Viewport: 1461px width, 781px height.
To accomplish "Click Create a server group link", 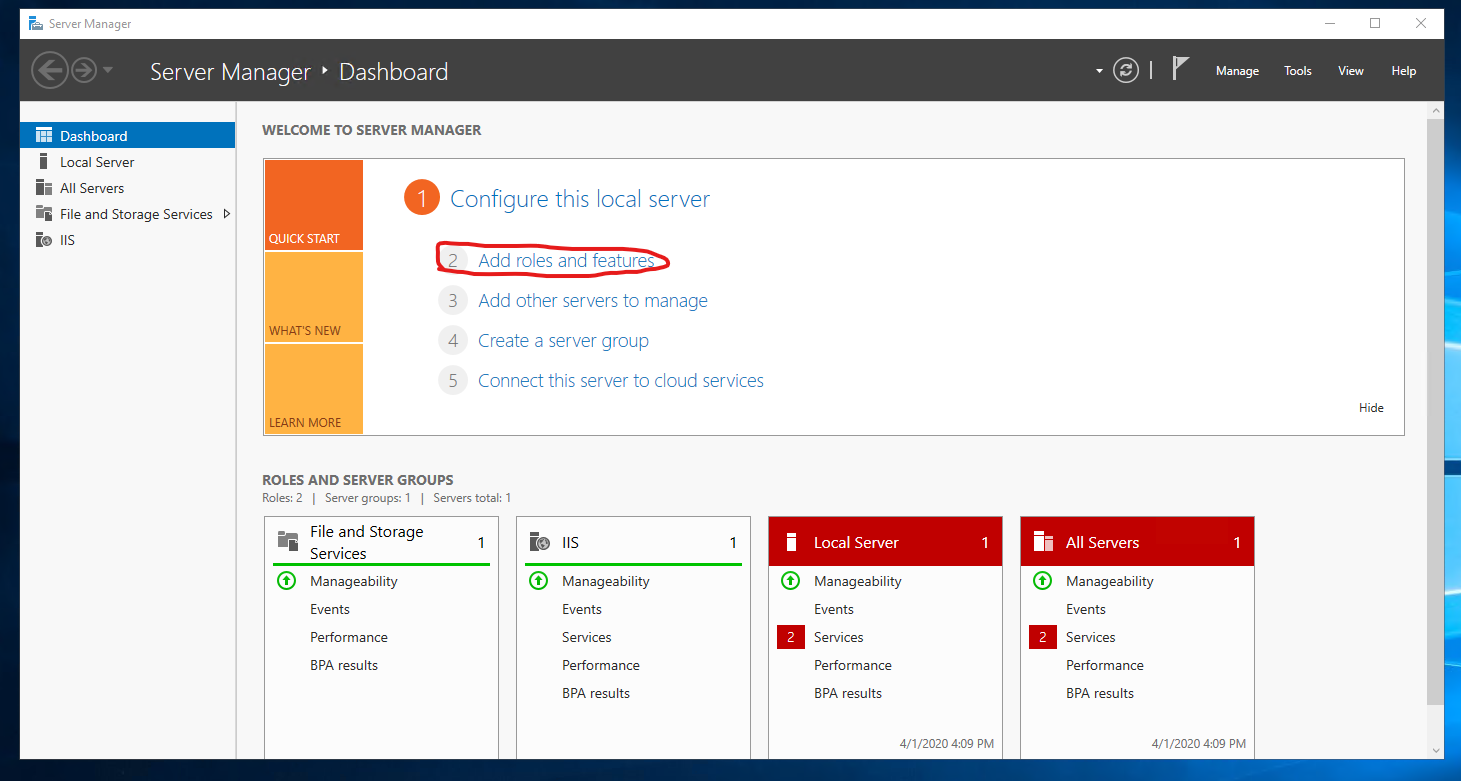I will pos(563,341).
